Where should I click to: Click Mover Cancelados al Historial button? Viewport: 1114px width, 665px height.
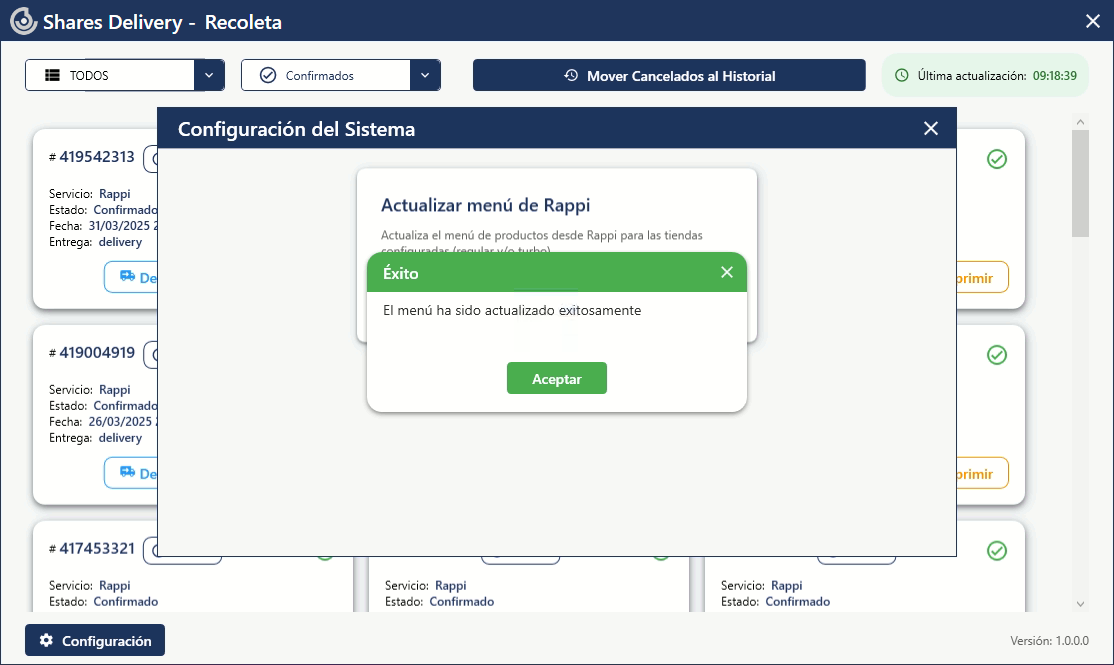(x=669, y=75)
